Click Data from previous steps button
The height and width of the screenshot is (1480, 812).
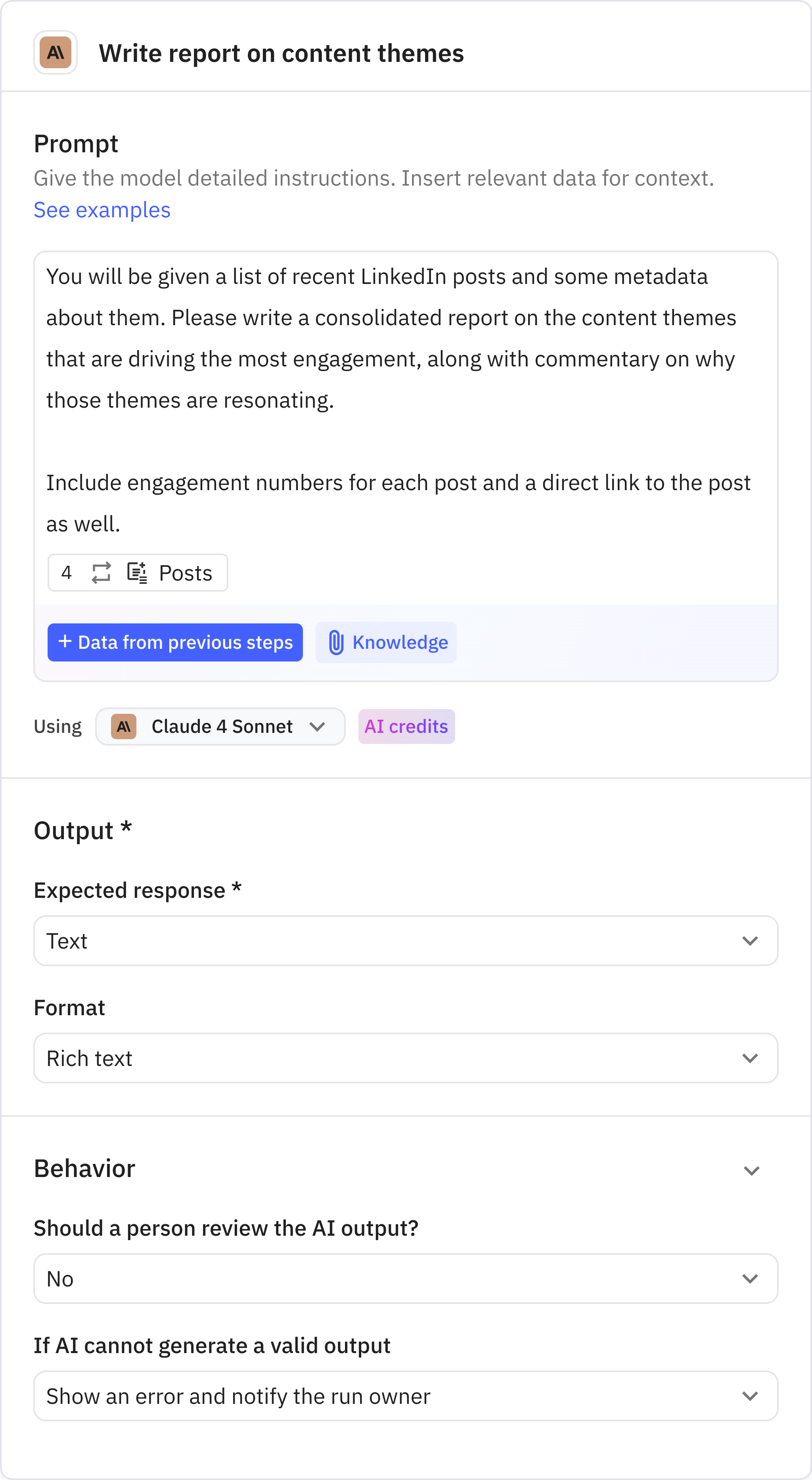[175, 642]
